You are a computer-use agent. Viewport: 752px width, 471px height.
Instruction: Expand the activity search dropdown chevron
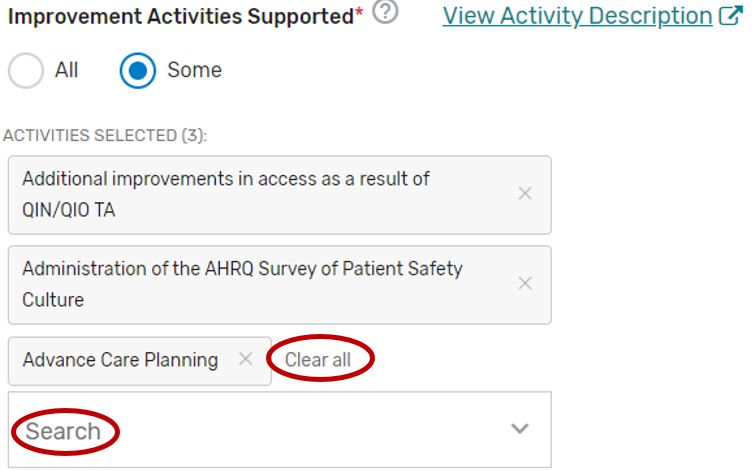519,429
